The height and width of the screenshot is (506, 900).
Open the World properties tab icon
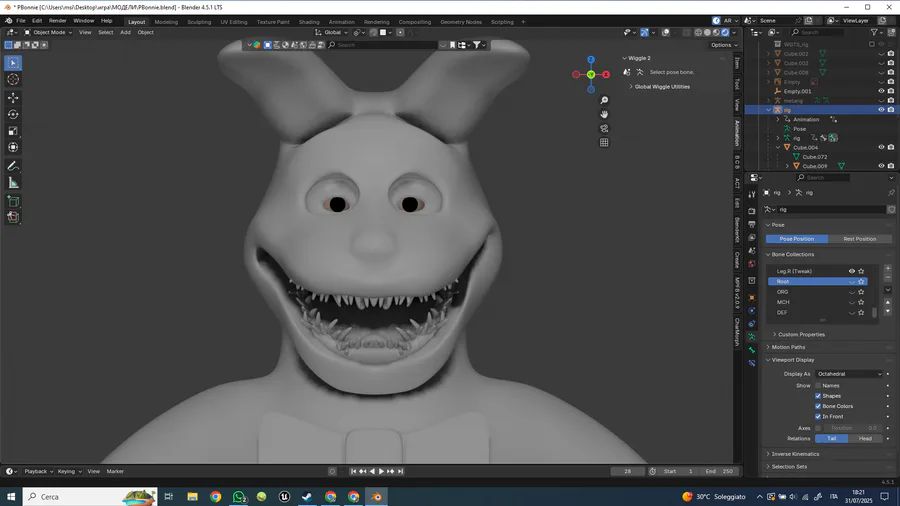[752, 264]
